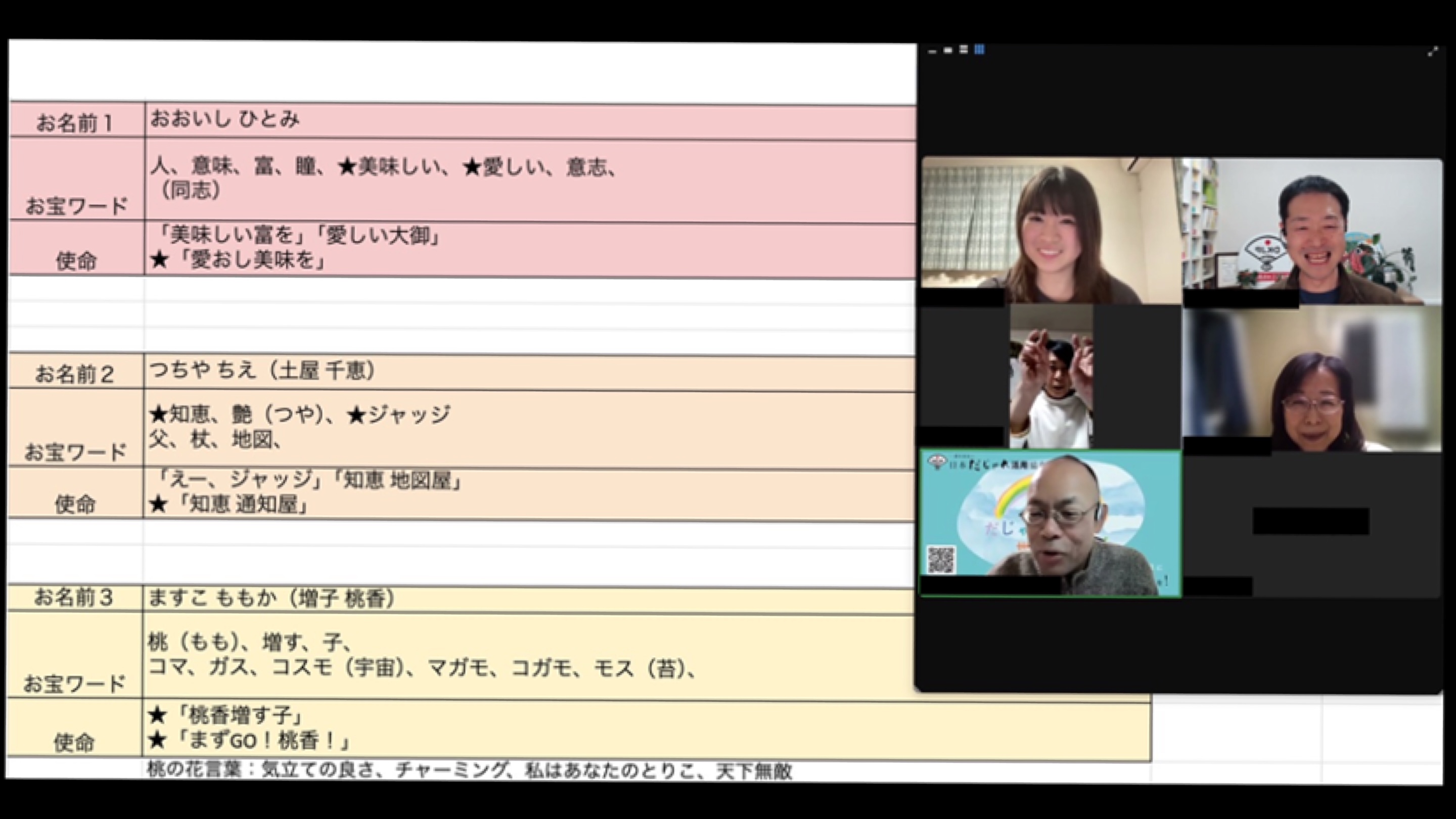The width and height of the screenshot is (1456, 819).
Task: Select video of woman with long brown hair
Action: 1051,232
